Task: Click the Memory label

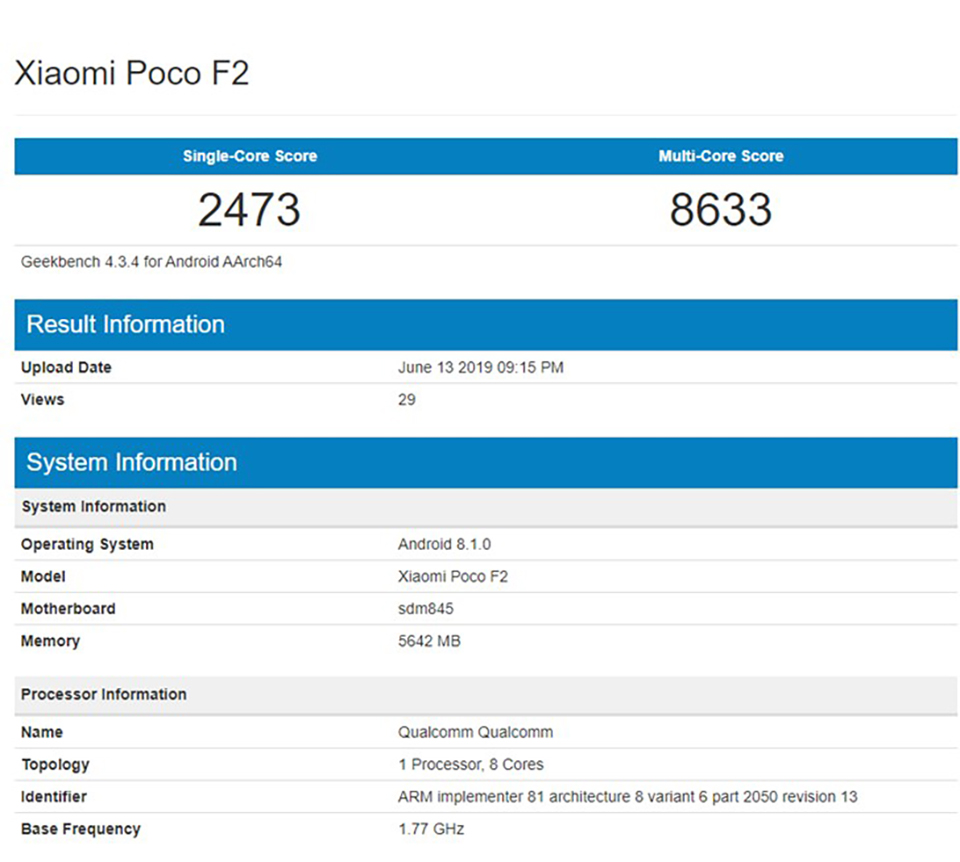Action: click(50, 641)
